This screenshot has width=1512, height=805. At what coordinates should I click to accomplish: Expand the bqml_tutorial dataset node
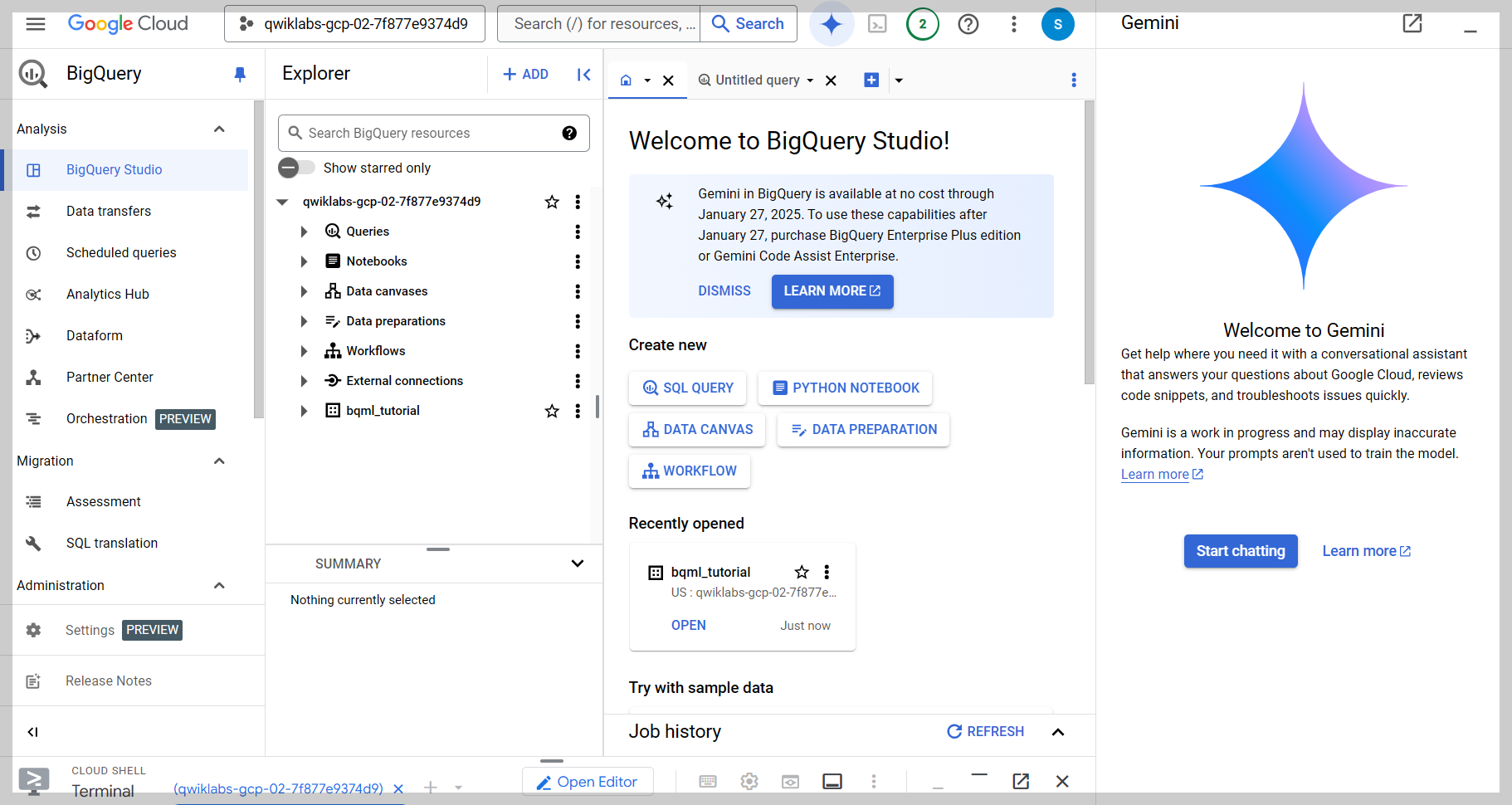click(304, 411)
